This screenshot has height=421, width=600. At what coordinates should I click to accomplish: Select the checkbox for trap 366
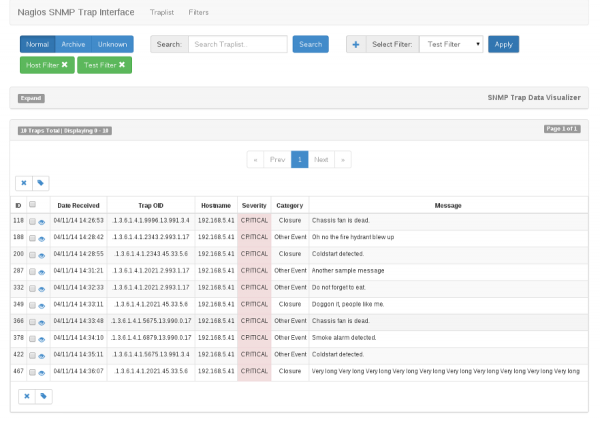click(x=32, y=321)
